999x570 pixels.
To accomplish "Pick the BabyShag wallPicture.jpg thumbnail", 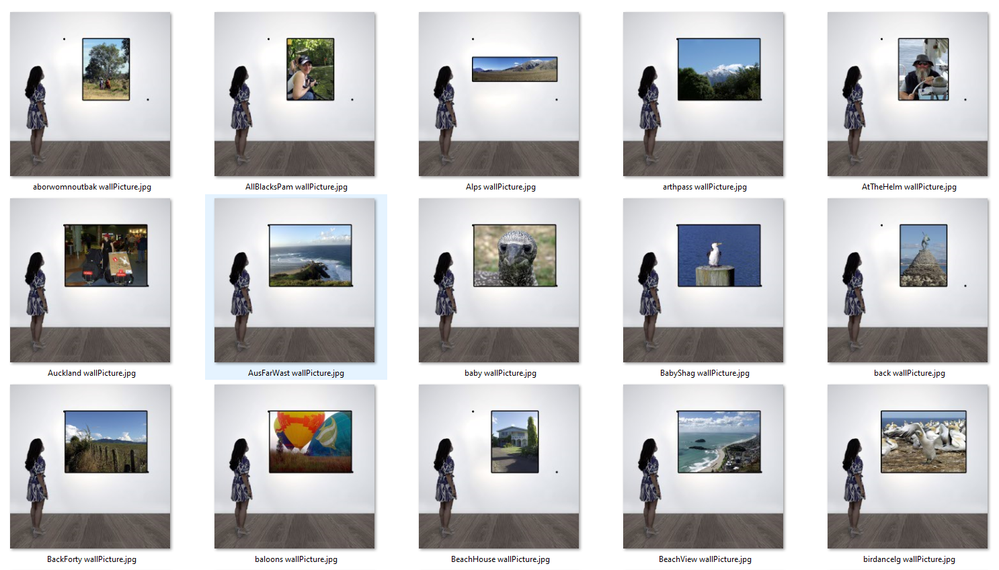I will point(703,280).
